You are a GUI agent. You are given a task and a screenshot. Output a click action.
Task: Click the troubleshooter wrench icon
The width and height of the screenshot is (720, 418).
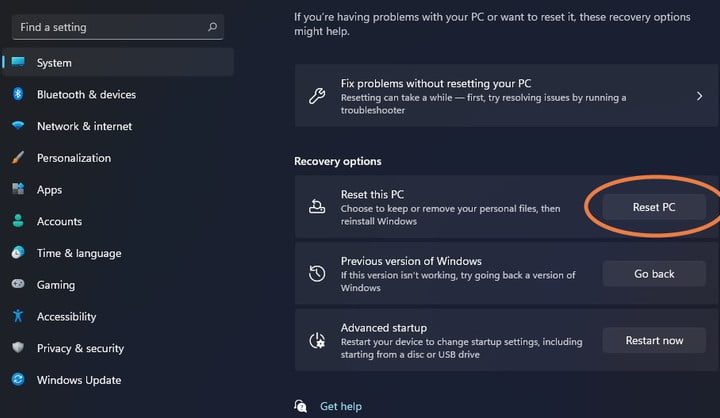pyautogui.click(x=317, y=97)
